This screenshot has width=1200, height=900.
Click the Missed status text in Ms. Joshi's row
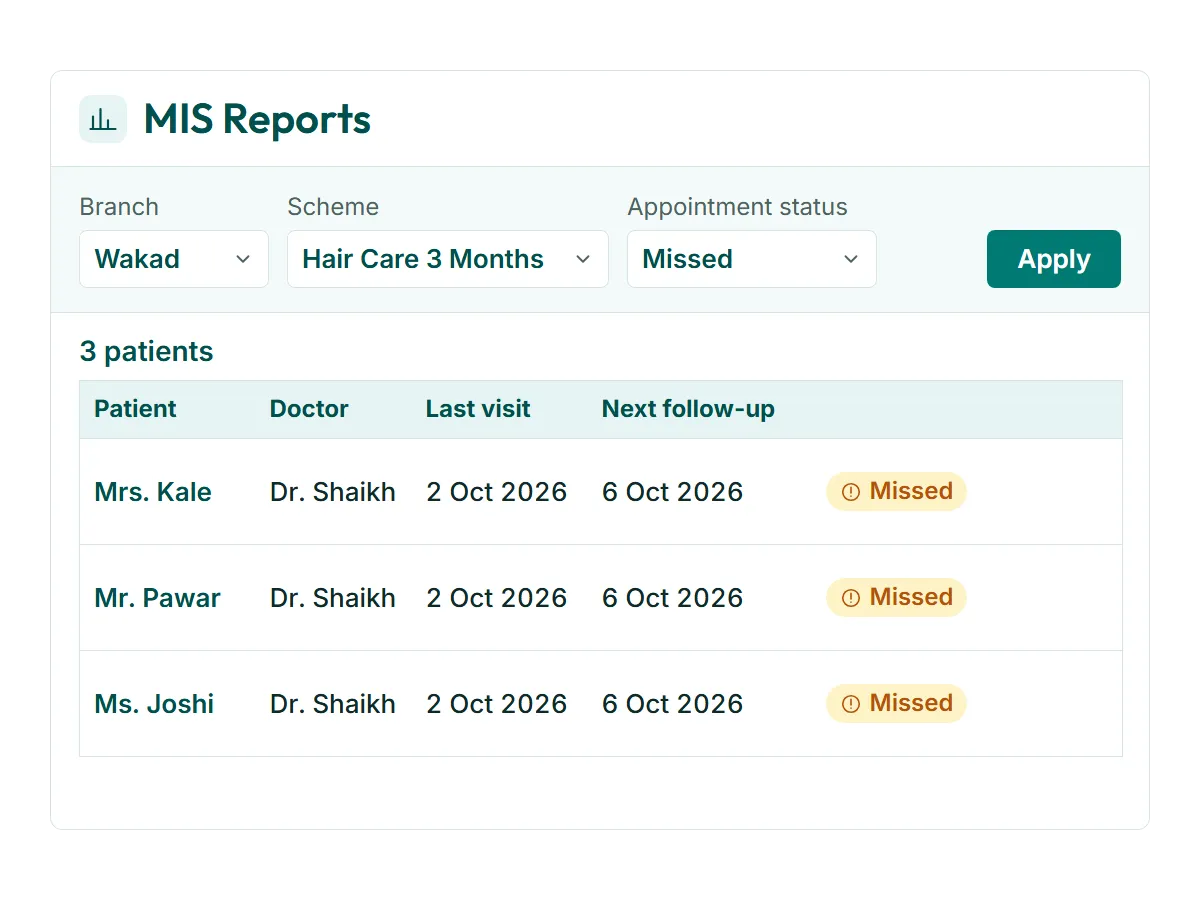point(911,703)
